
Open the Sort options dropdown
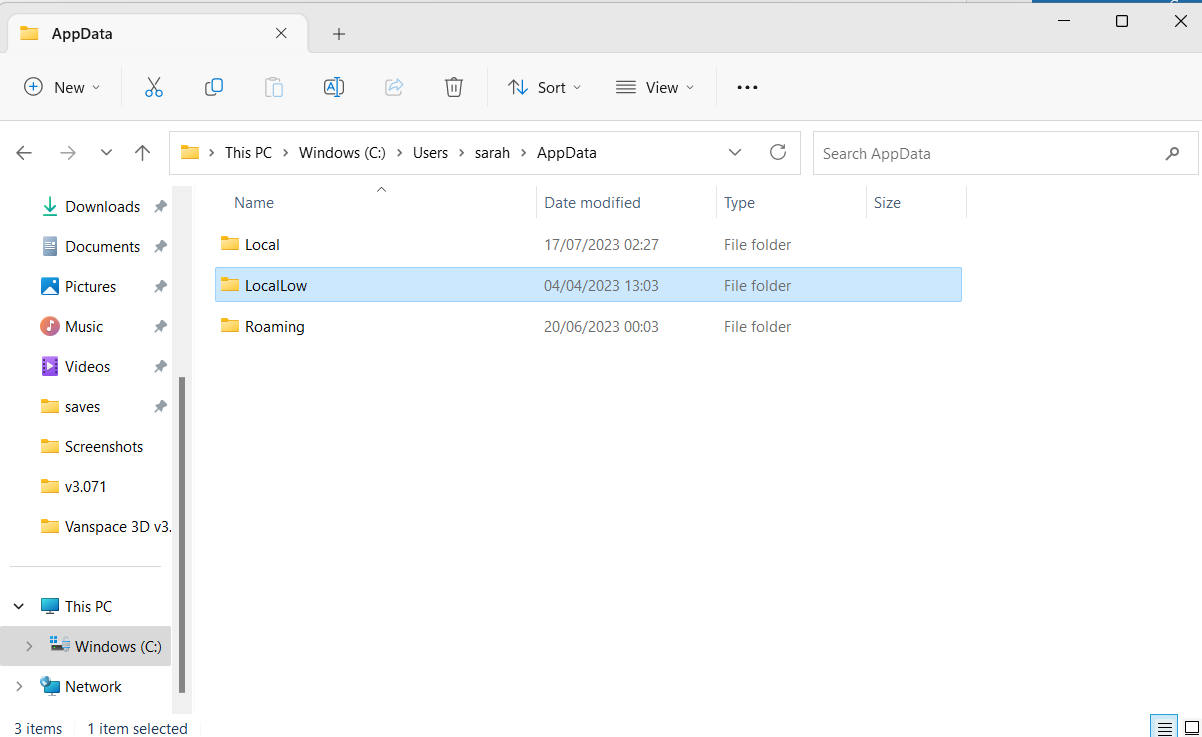[545, 88]
